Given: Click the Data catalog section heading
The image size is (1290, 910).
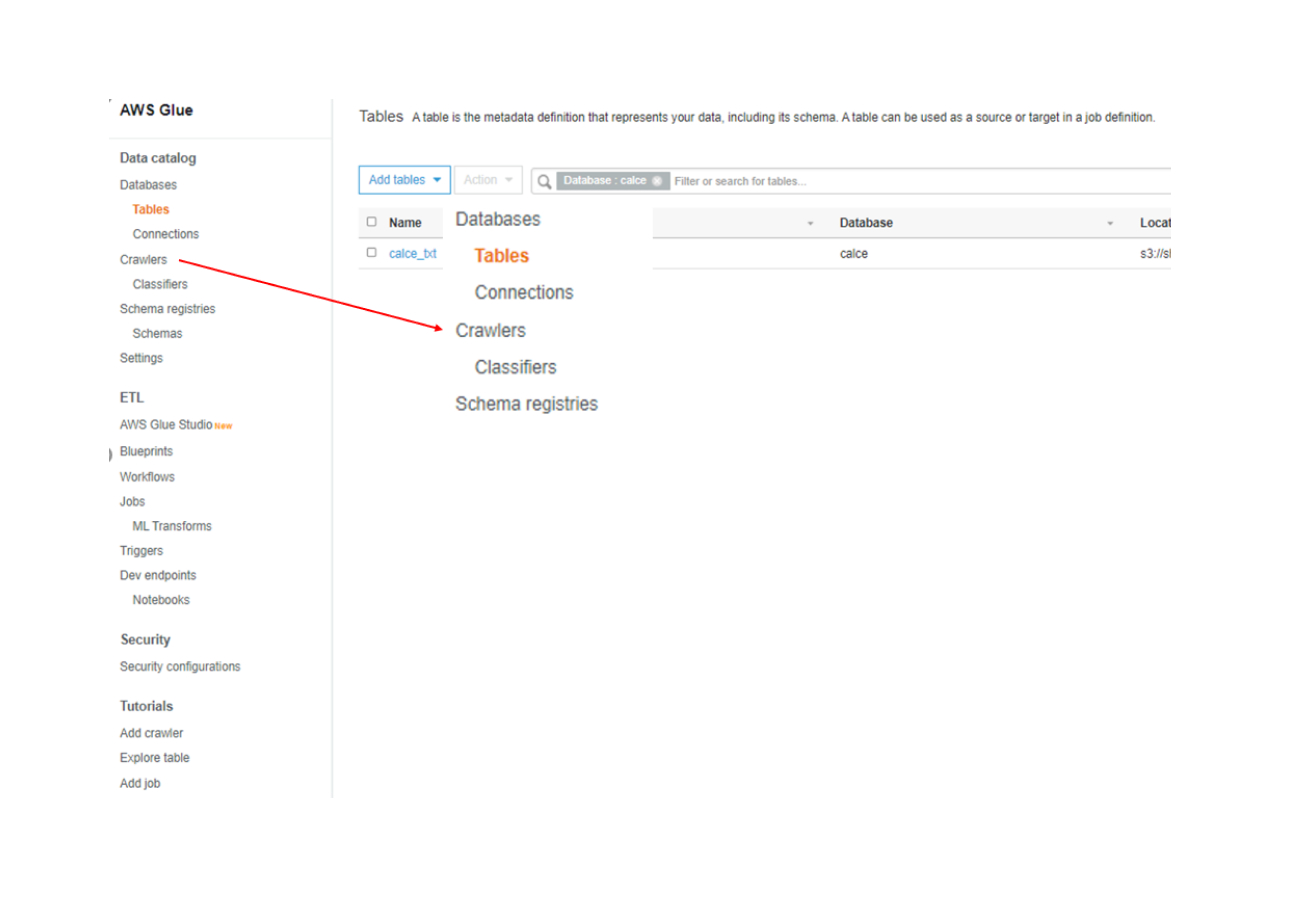Looking at the screenshot, I should [158, 158].
